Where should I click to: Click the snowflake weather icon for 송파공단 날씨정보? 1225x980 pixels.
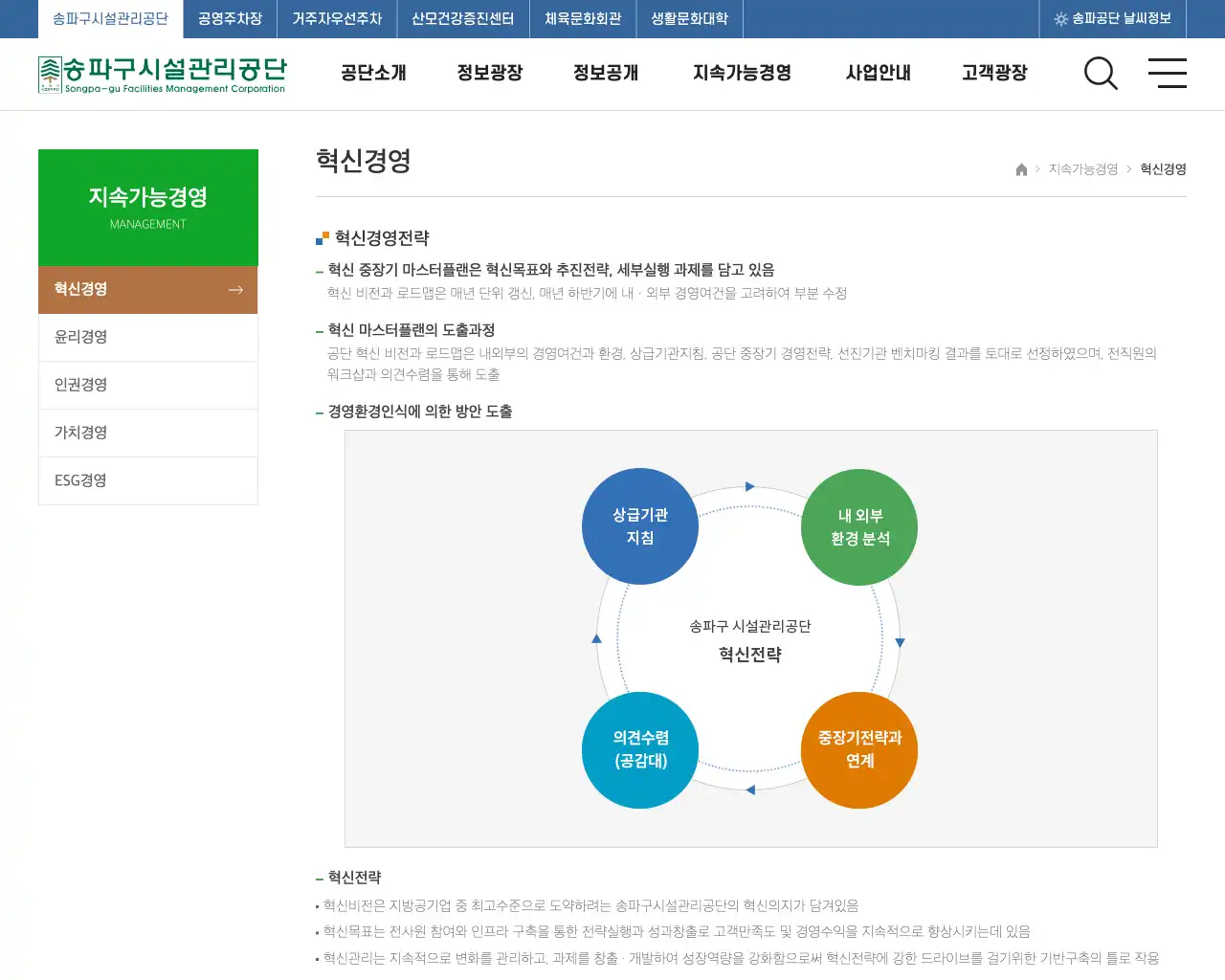[x=1060, y=18]
